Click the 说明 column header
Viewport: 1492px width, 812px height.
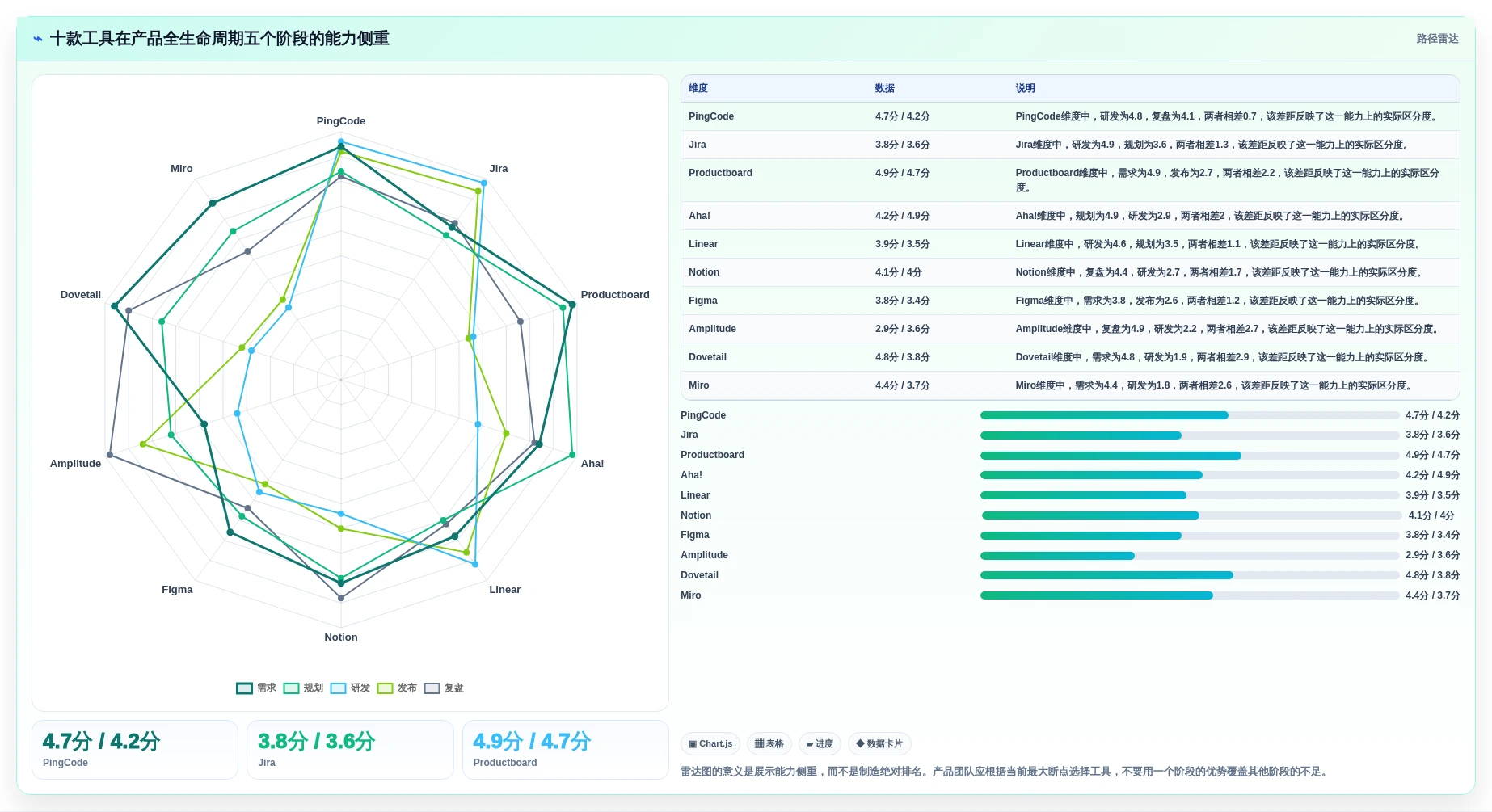tap(1026, 88)
